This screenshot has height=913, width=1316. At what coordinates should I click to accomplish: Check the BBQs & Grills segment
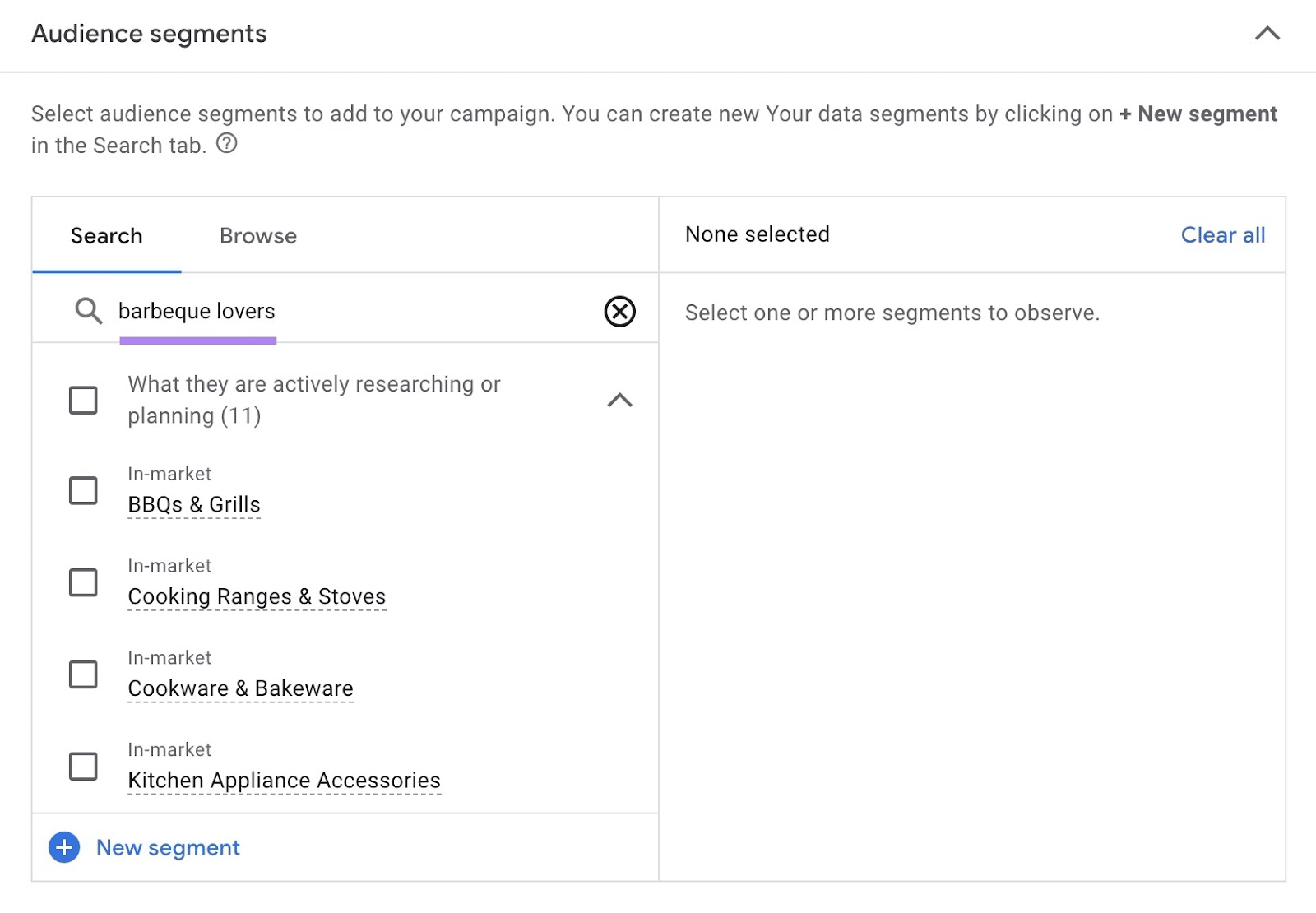click(x=81, y=490)
